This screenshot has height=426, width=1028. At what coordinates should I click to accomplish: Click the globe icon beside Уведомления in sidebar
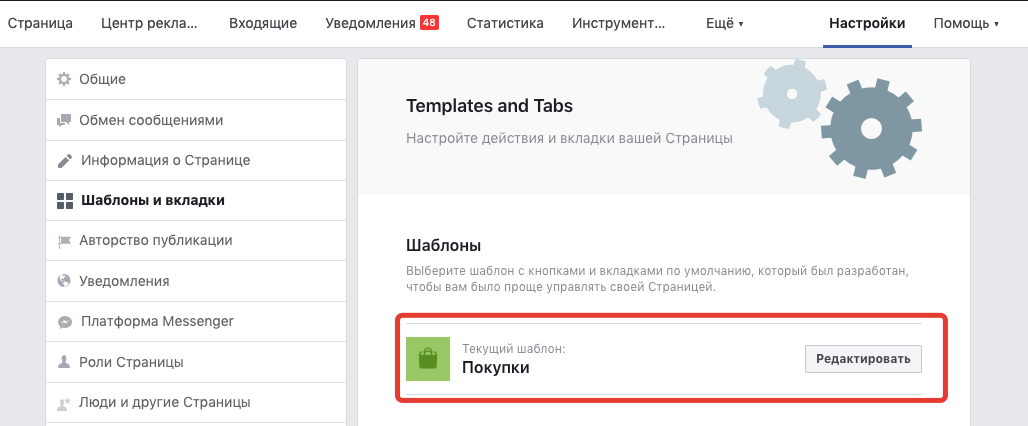[x=64, y=281]
